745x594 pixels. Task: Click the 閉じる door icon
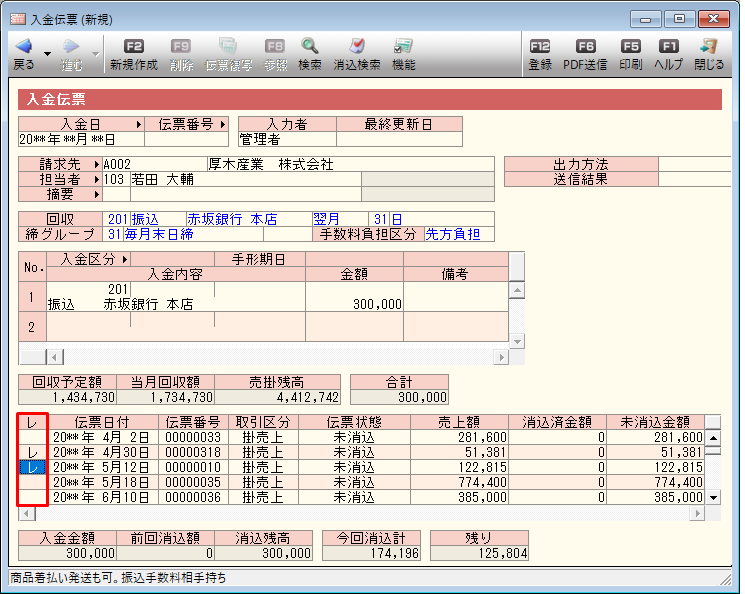[x=709, y=46]
